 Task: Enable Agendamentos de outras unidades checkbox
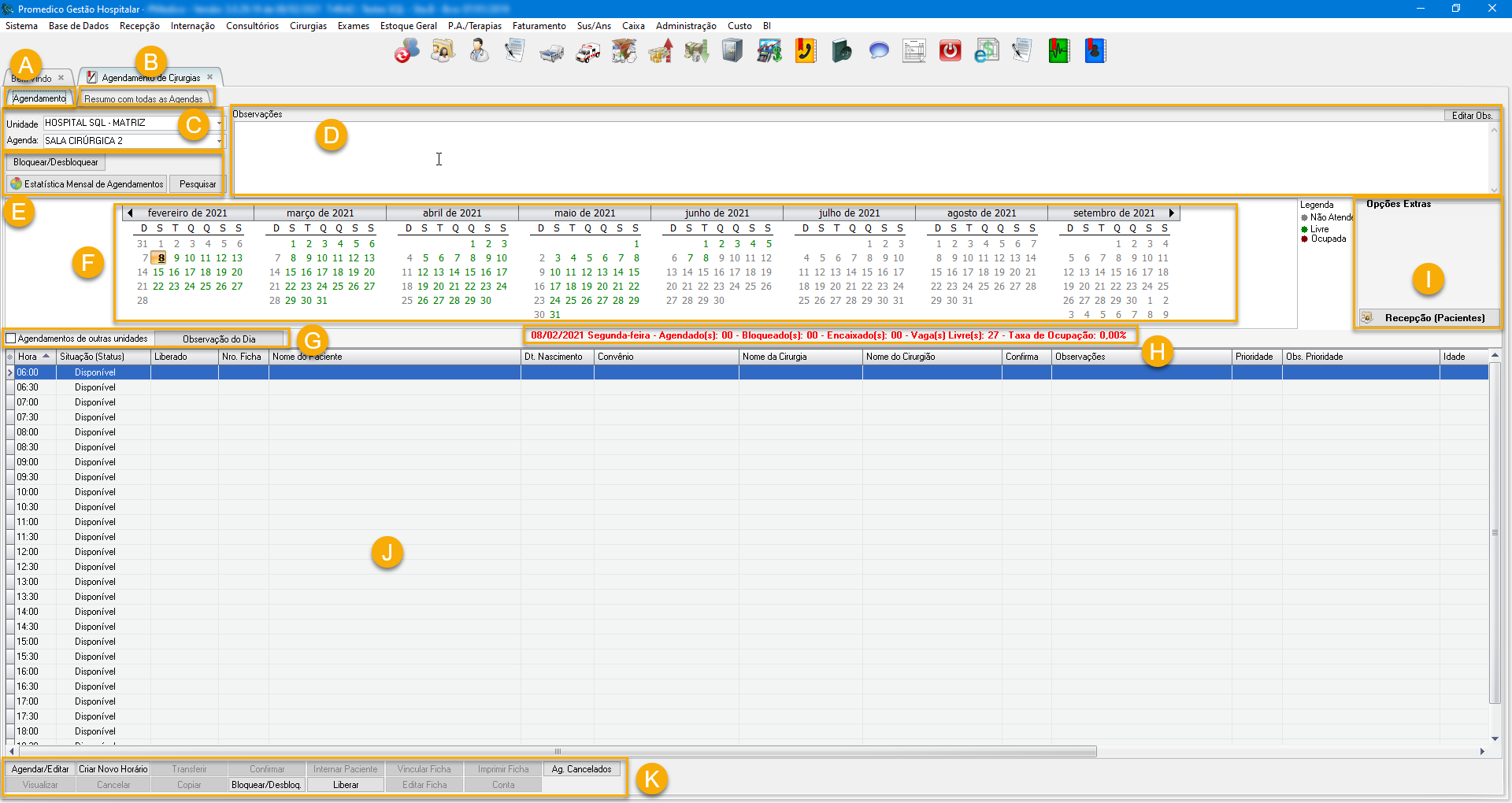coord(11,339)
